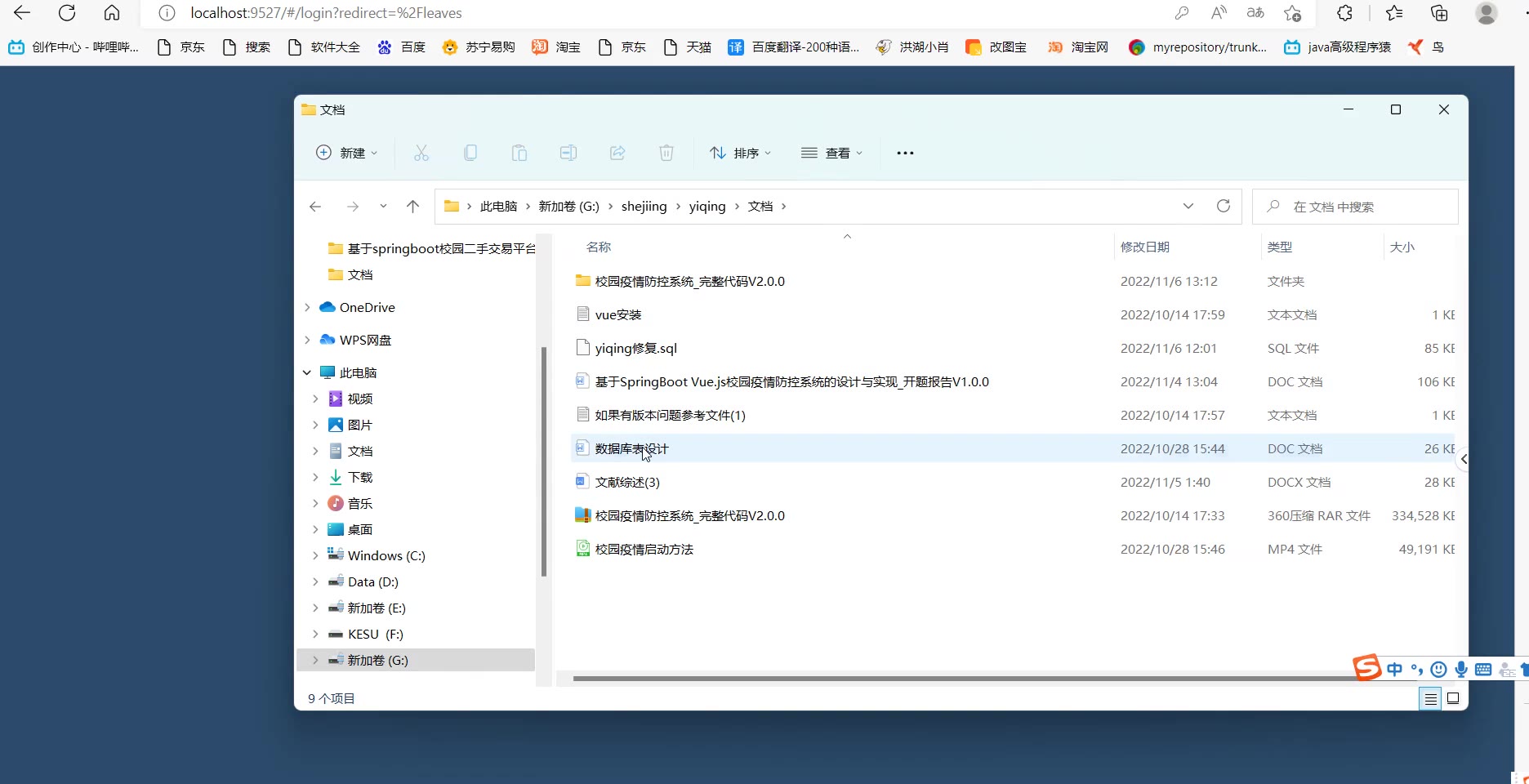The image size is (1529, 784).
Task: Open the 查看 view menu
Action: [x=831, y=153]
